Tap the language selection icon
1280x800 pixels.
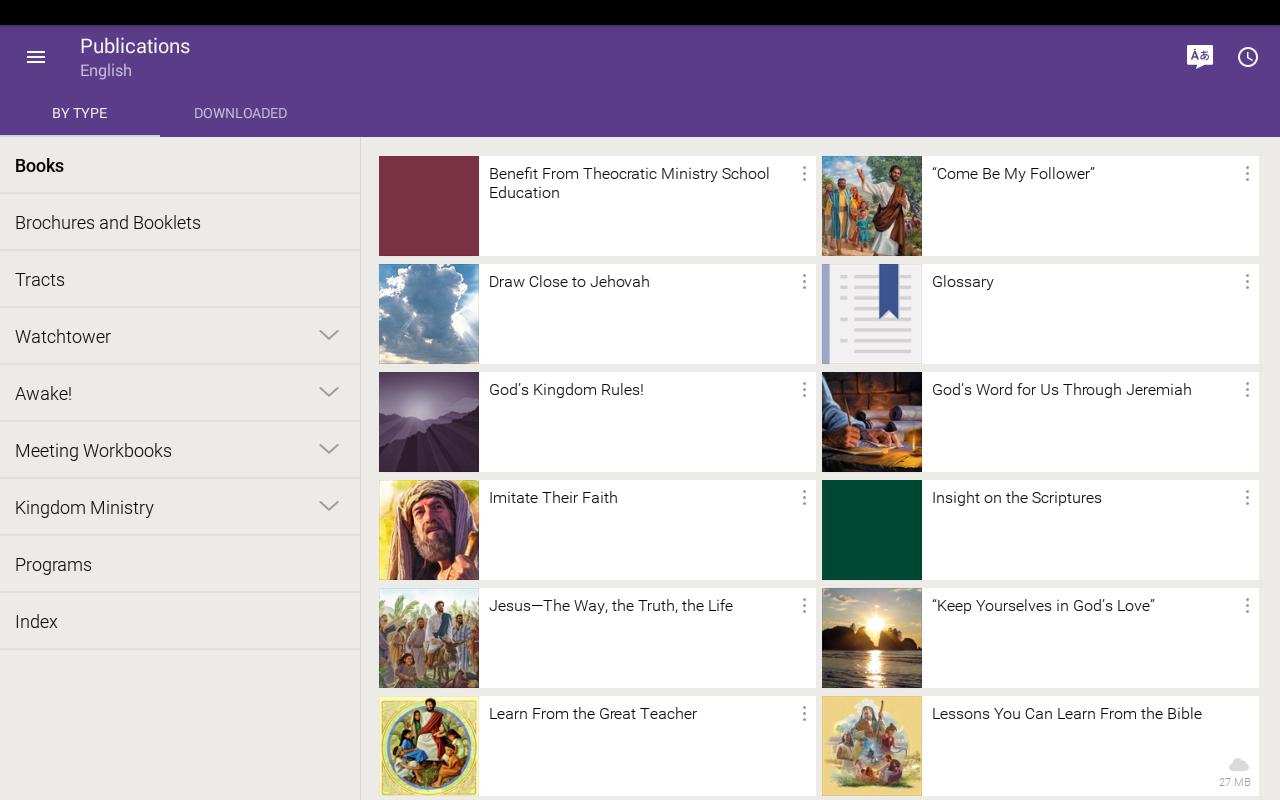(1199, 57)
